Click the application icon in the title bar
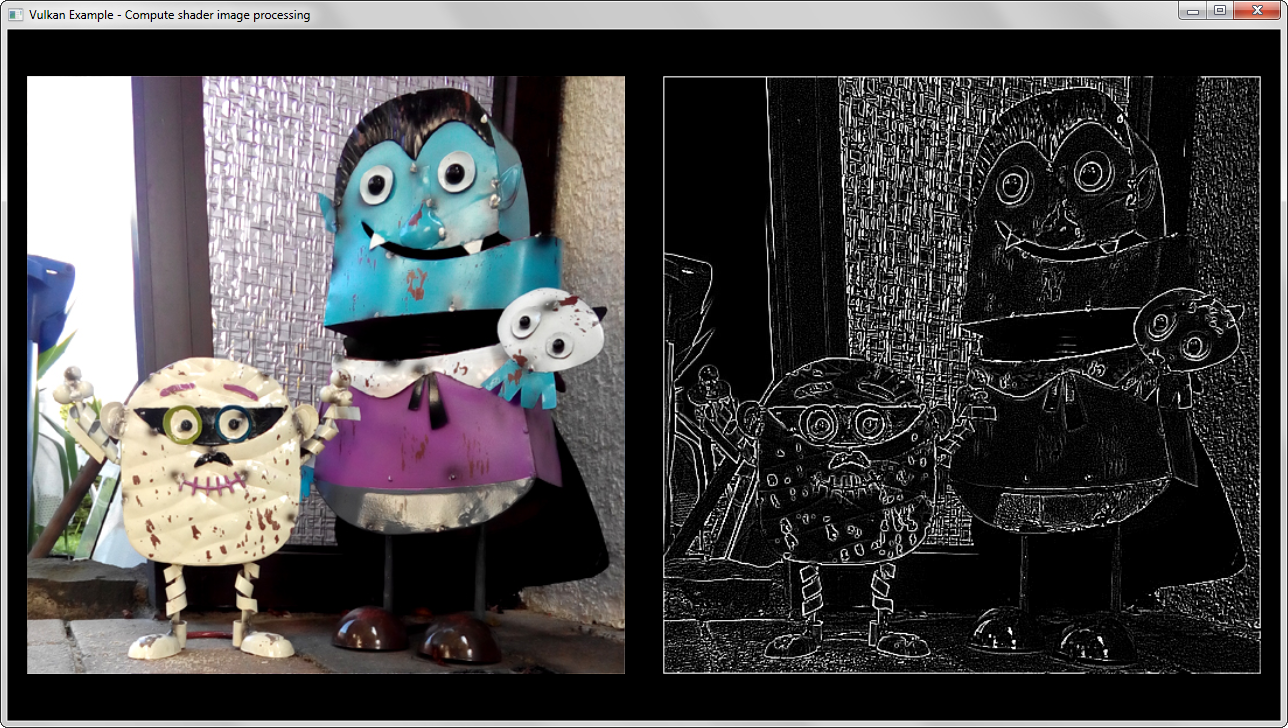 [15, 15]
